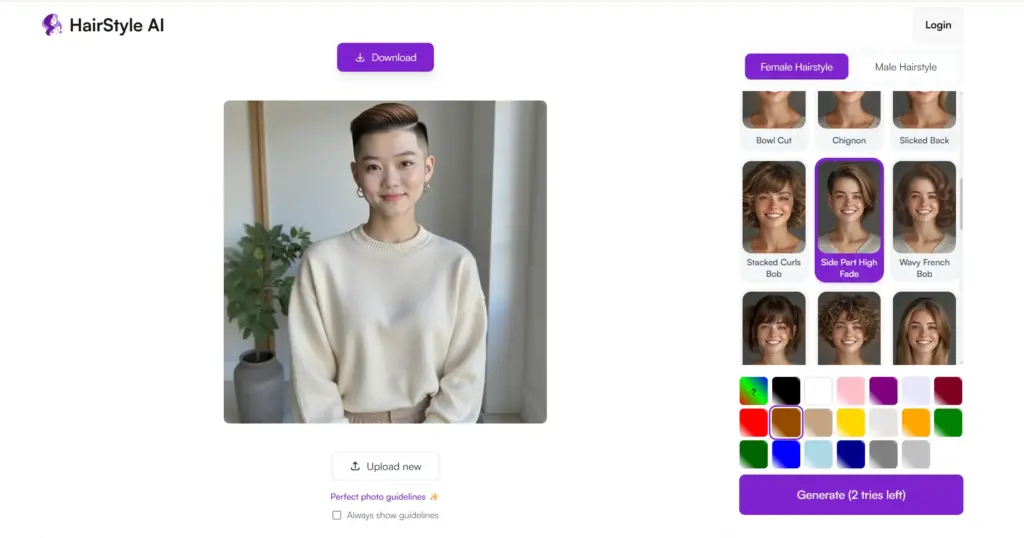
Task: Choose the light gray swatch beside yellow
Action: click(883, 422)
